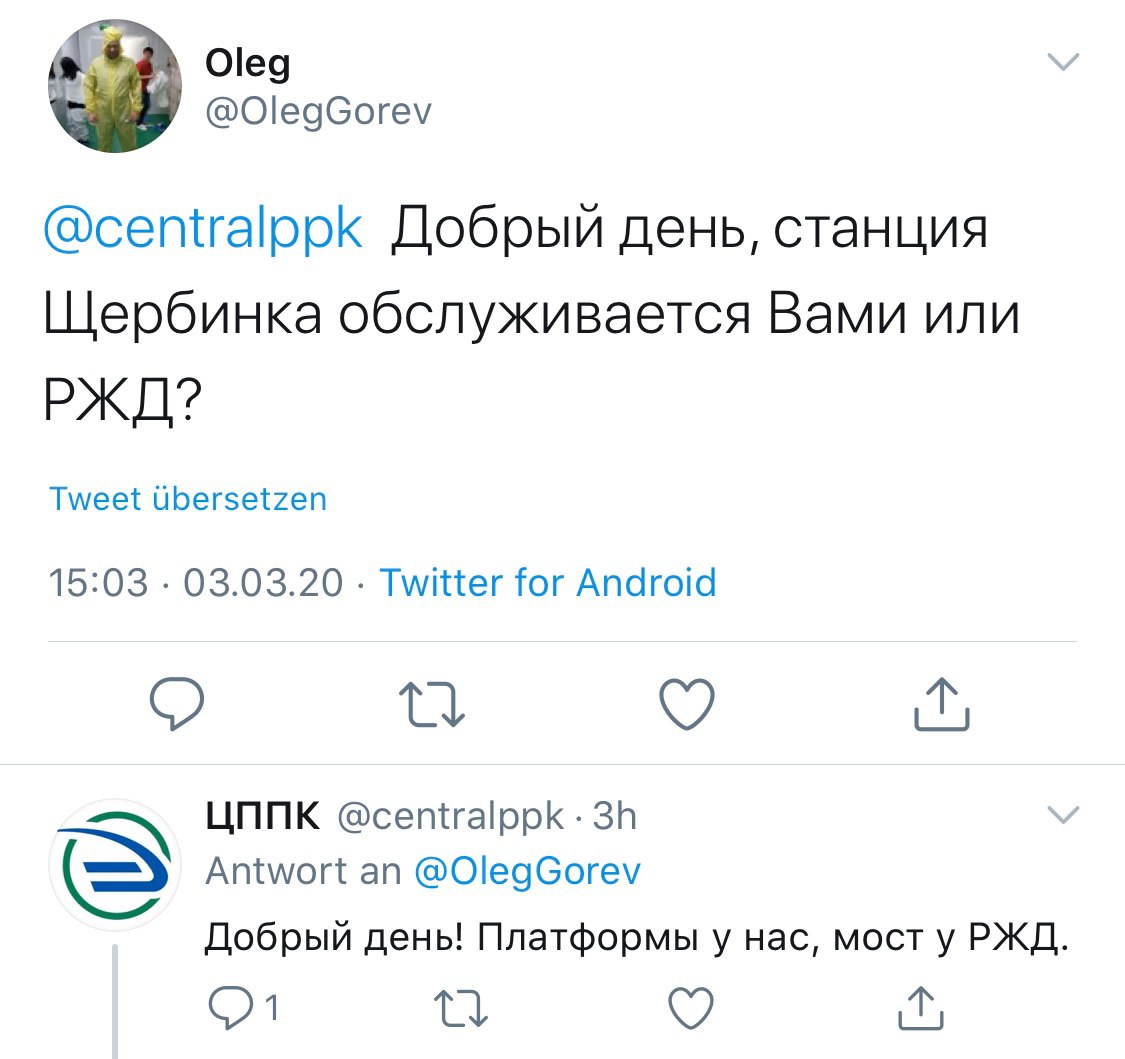Retweet Oleg's main tweet

[433, 704]
